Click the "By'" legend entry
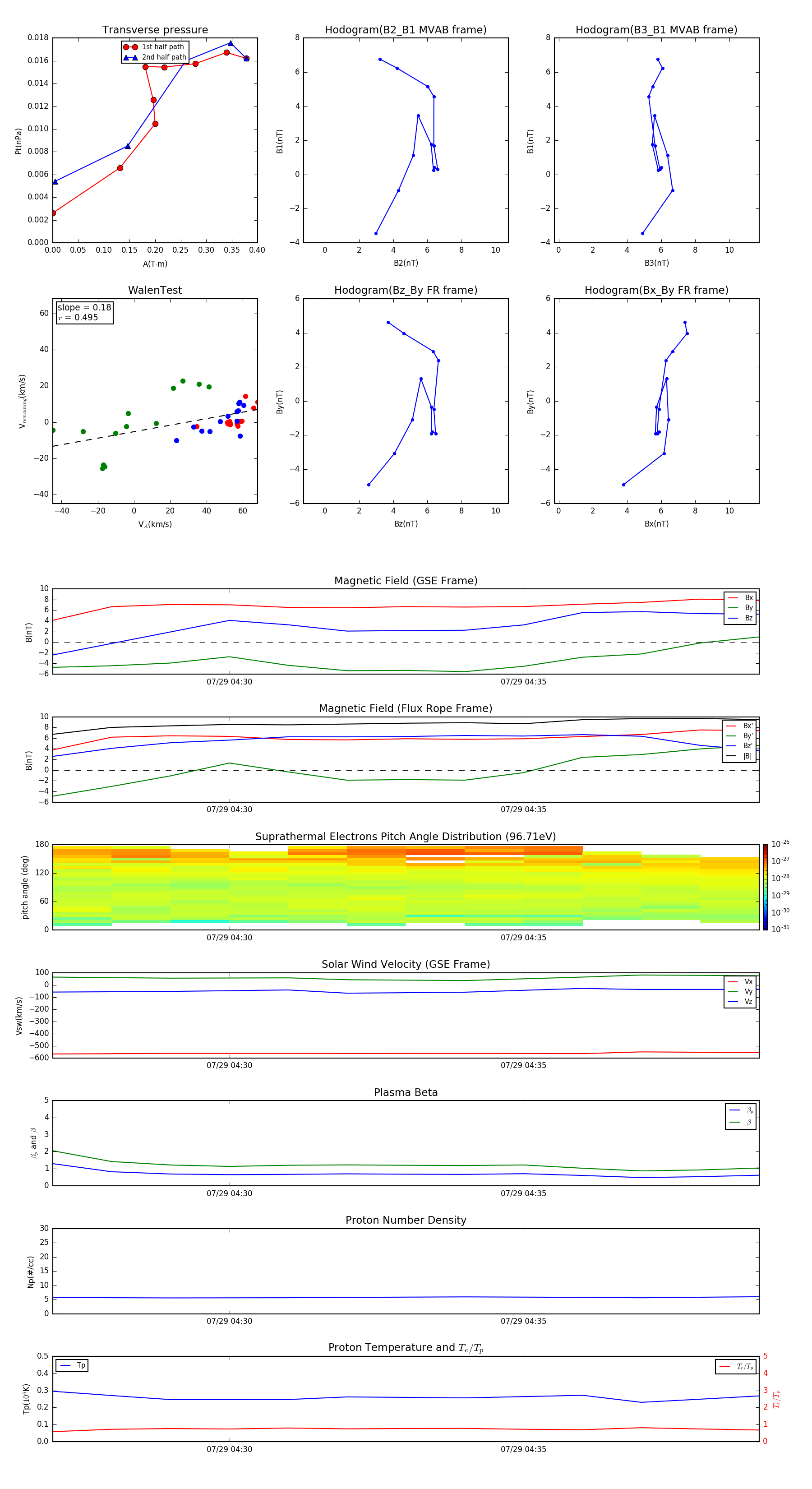 (x=739, y=736)
